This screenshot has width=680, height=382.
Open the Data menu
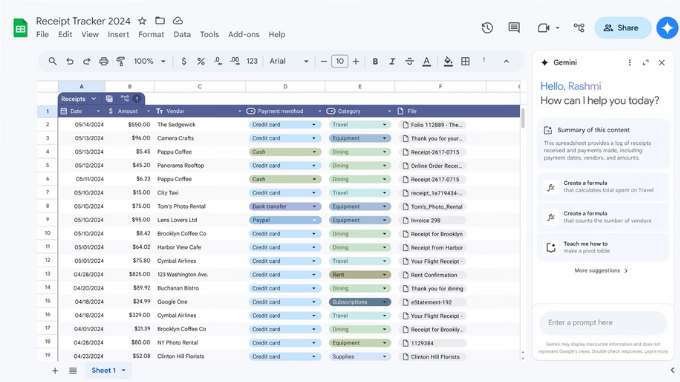182,34
